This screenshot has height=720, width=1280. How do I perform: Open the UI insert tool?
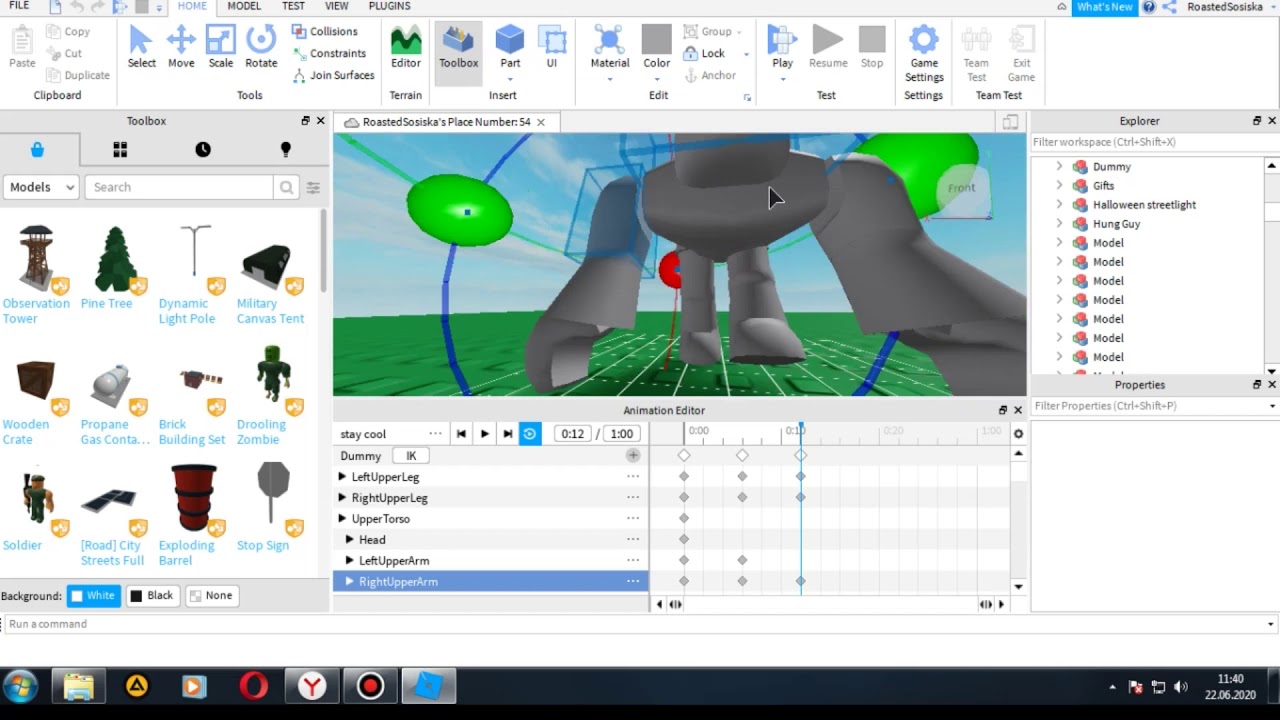552,48
